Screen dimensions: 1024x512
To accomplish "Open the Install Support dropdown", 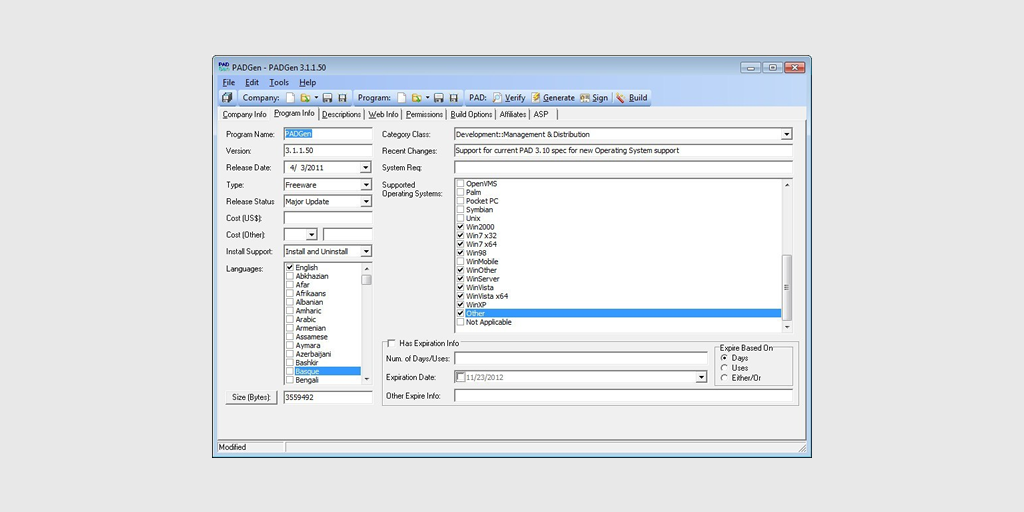I will tap(366, 252).
